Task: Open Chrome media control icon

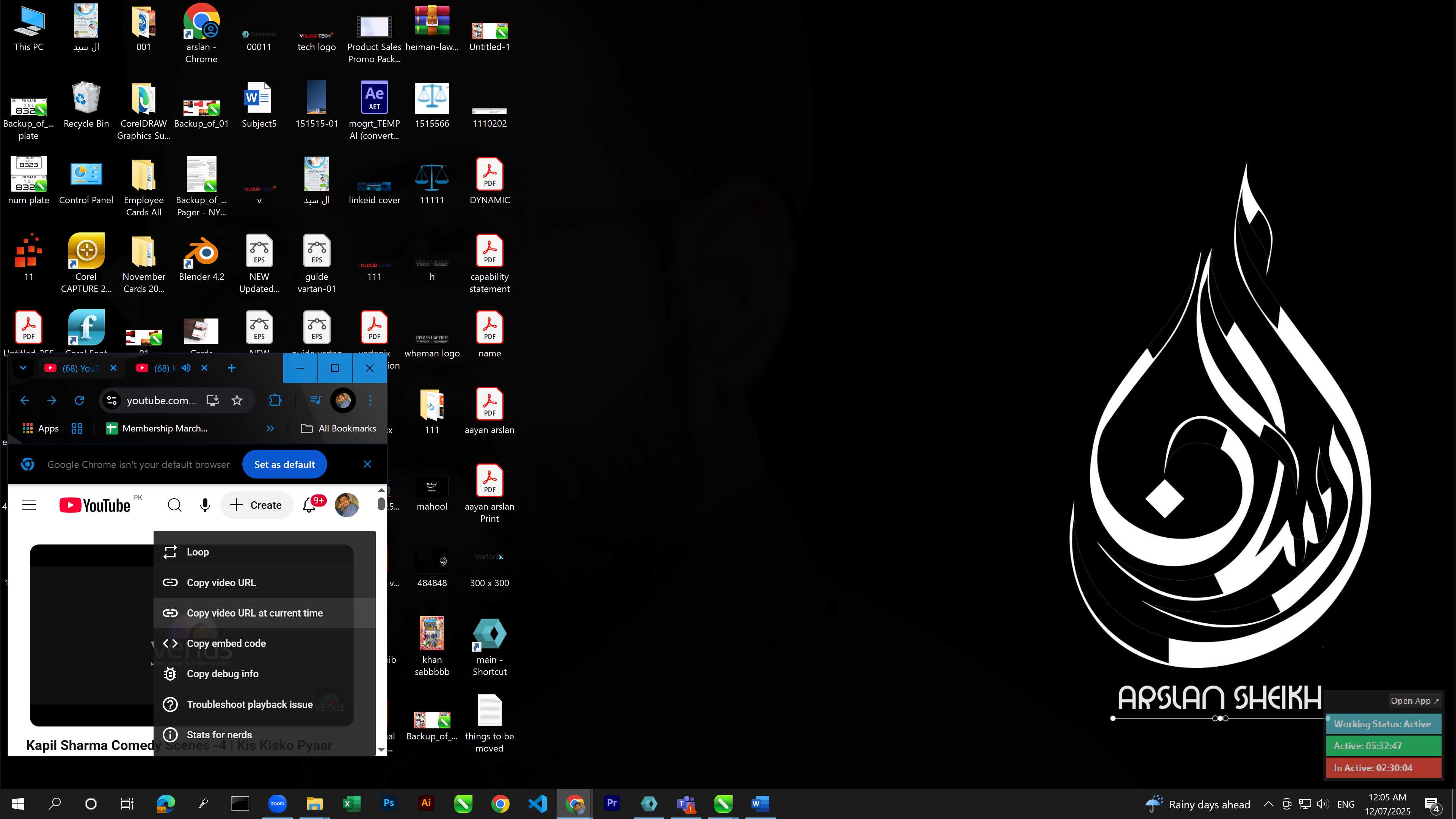Action: (315, 400)
